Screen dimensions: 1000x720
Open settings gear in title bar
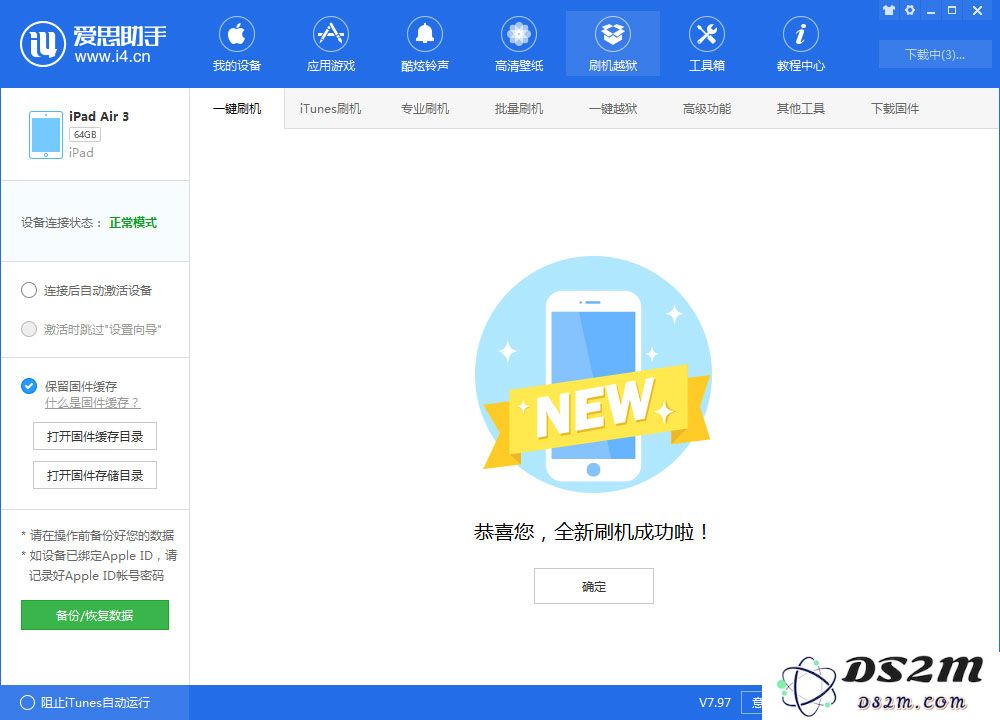click(910, 10)
